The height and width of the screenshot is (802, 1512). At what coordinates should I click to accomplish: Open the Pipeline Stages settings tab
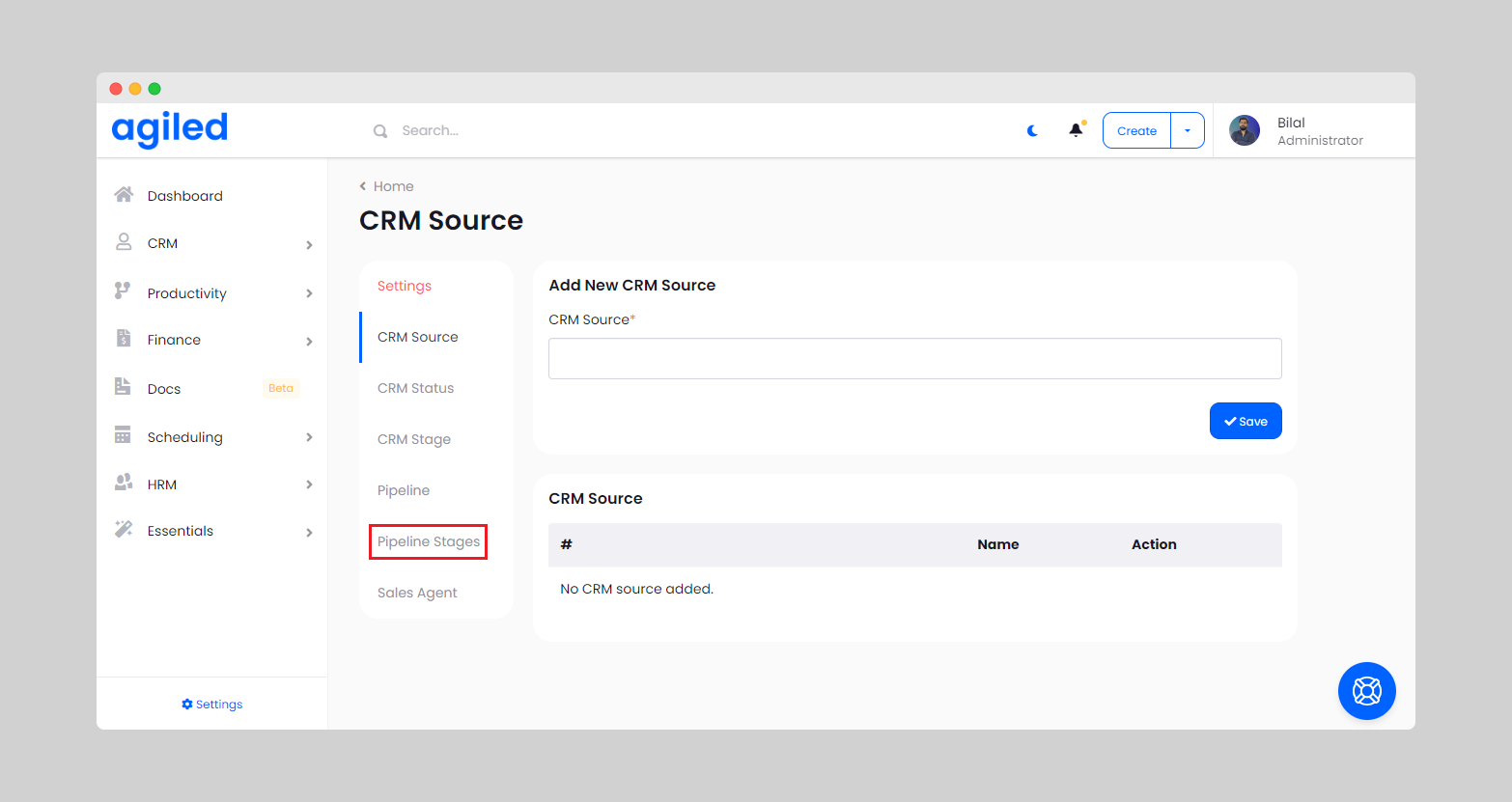(429, 541)
